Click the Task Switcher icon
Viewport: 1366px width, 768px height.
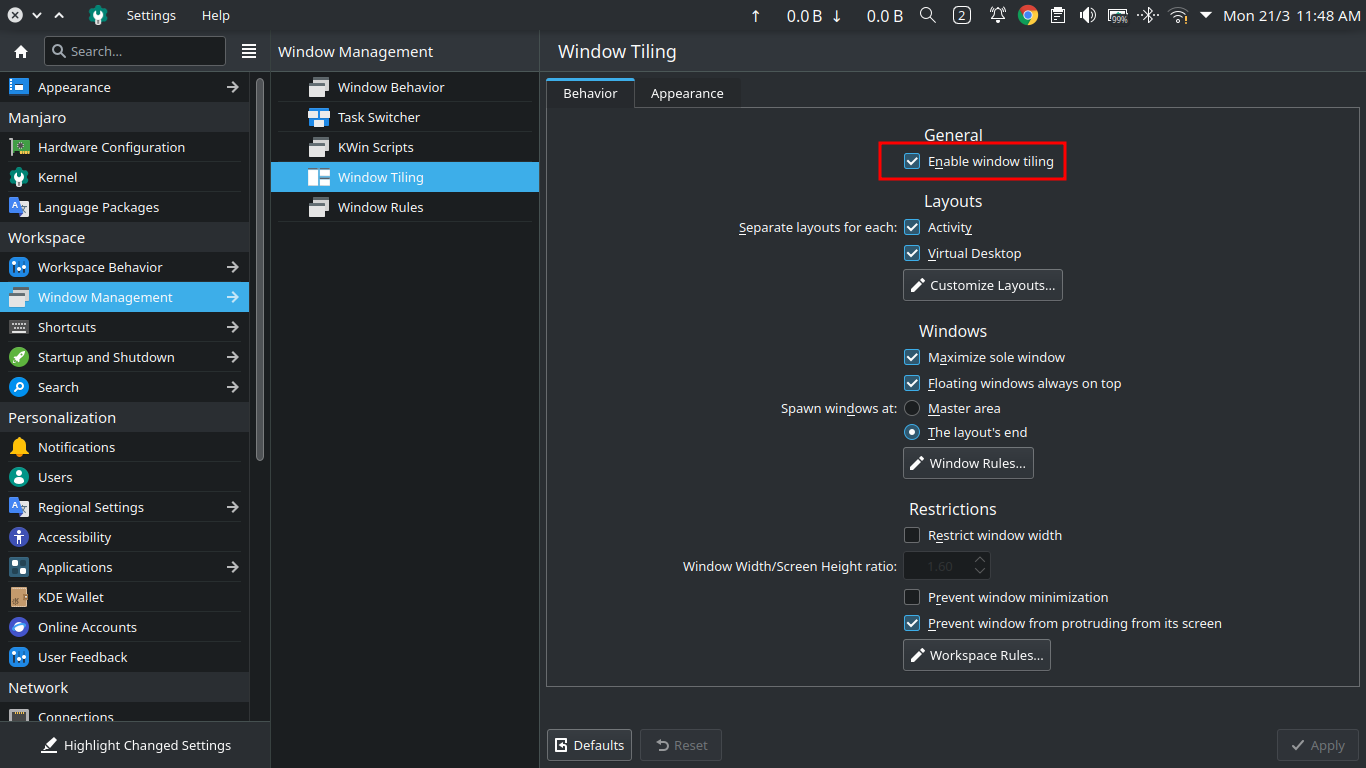(319, 117)
